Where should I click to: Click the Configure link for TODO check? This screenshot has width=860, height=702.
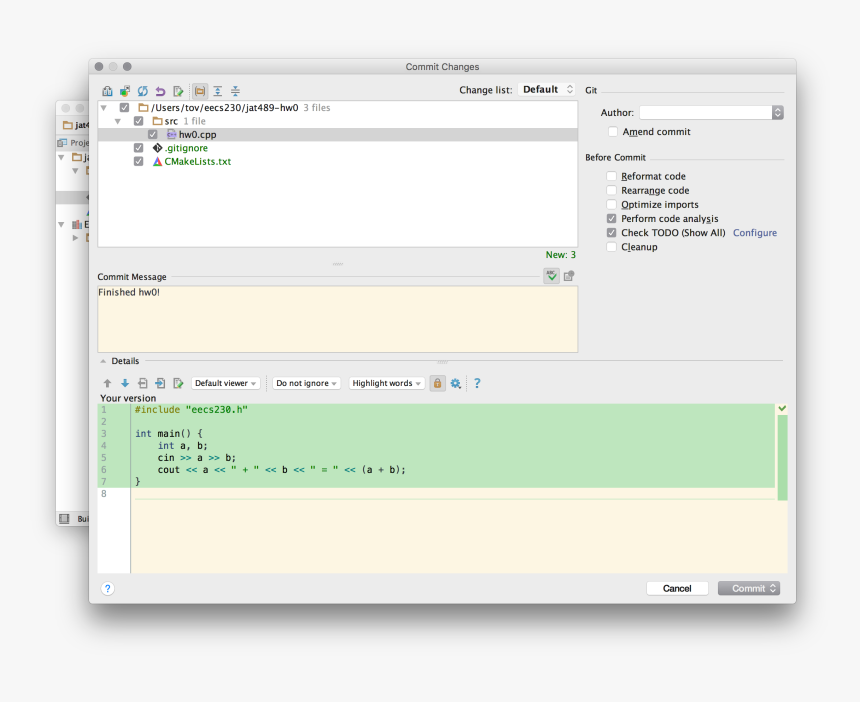(754, 233)
